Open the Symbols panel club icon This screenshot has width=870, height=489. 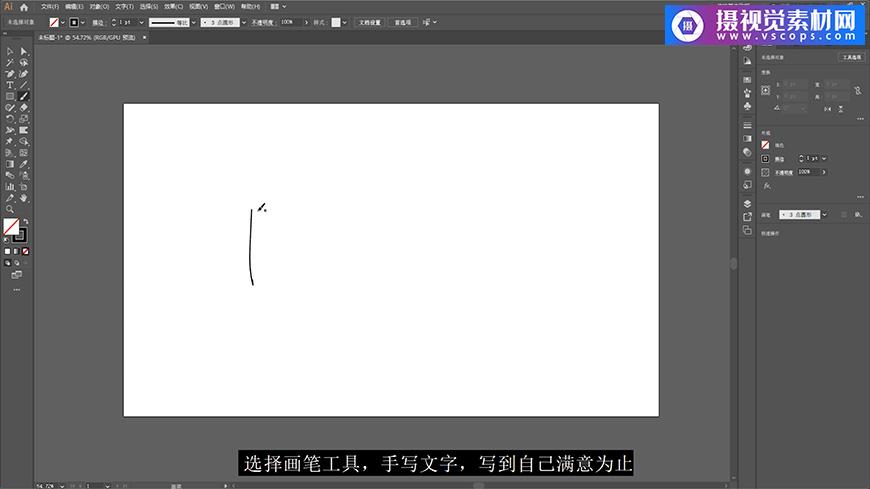[747, 106]
